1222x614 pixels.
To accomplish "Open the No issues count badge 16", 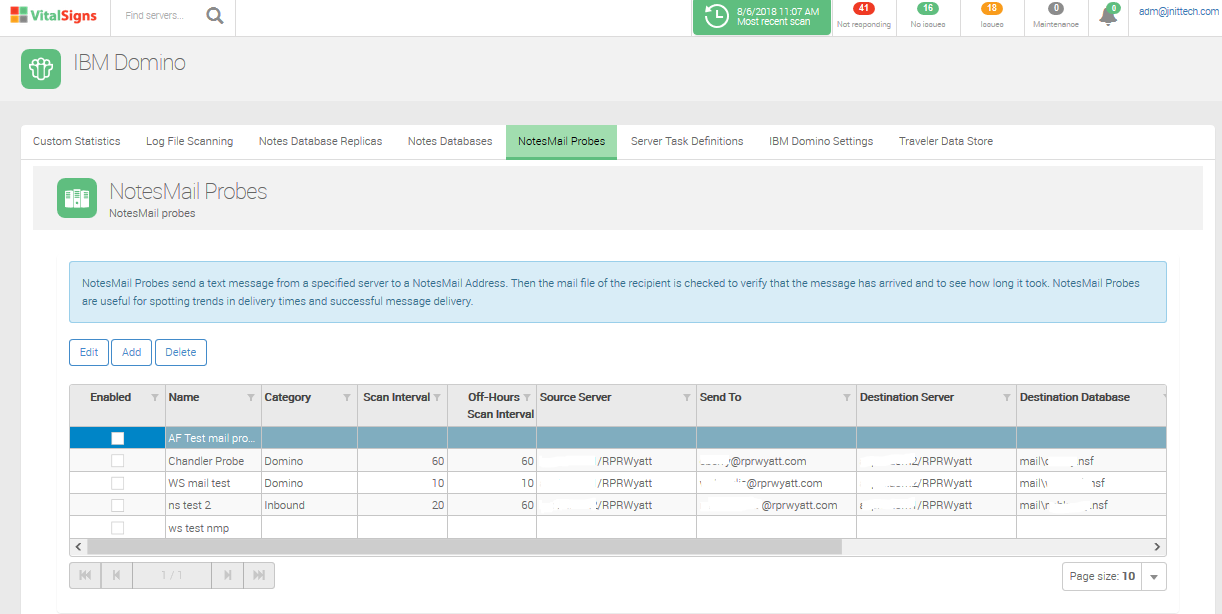I will coord(928,9).
